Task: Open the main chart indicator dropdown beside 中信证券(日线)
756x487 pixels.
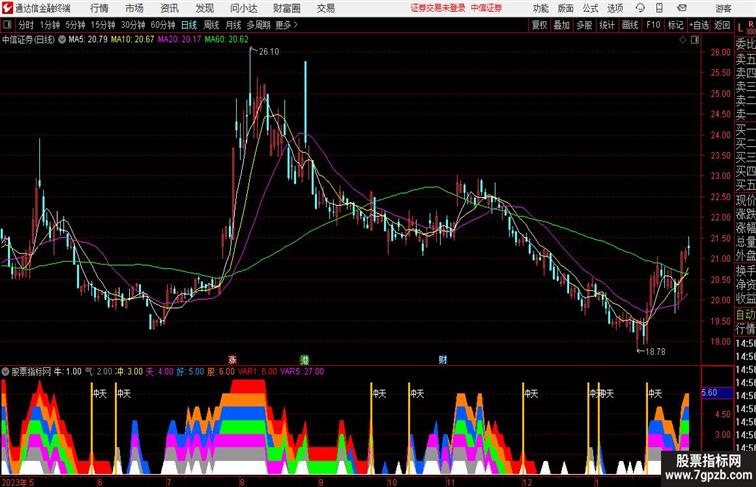Action: coord(62,40)
